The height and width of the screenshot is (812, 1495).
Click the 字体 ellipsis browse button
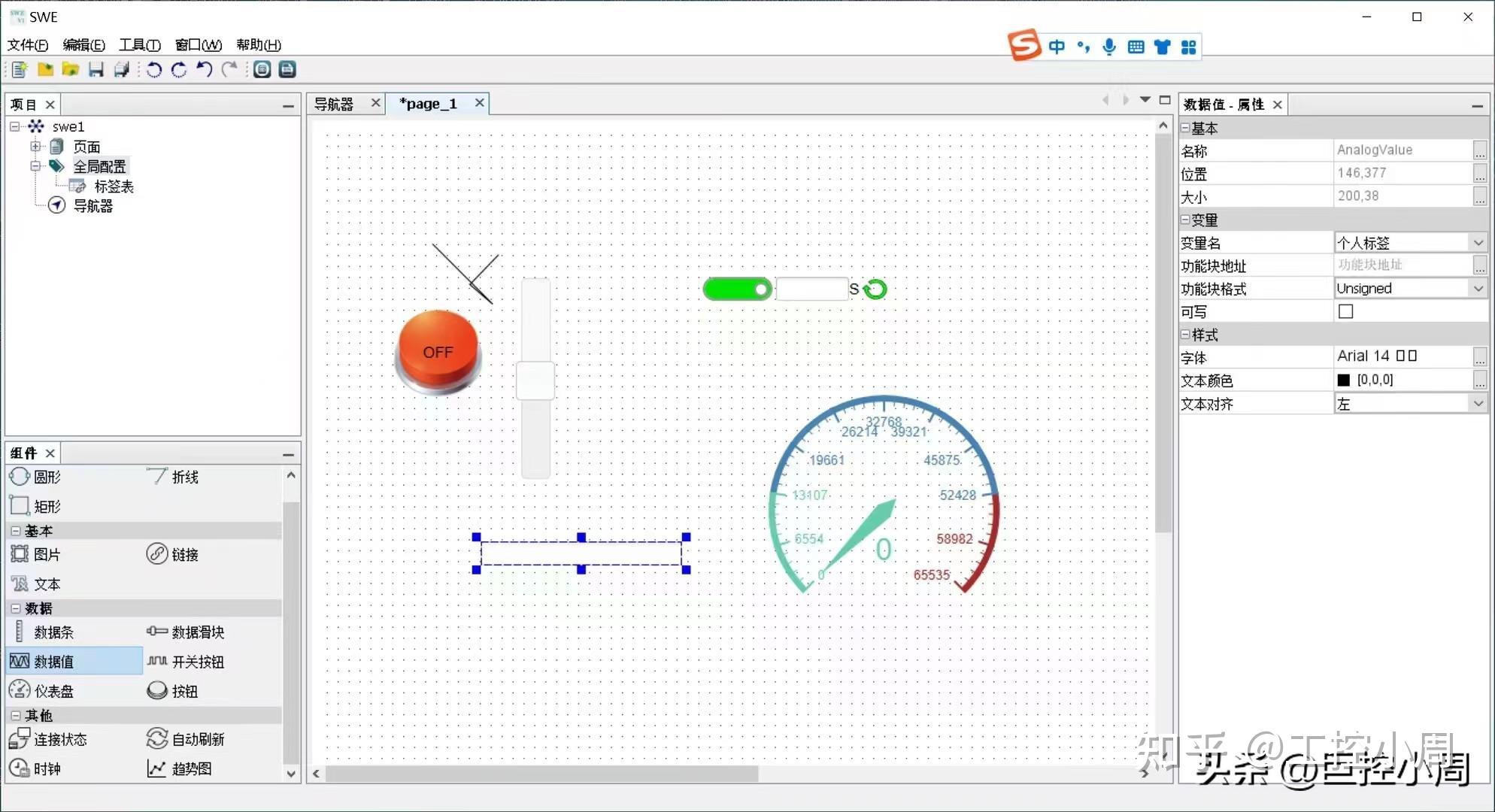1478,357
